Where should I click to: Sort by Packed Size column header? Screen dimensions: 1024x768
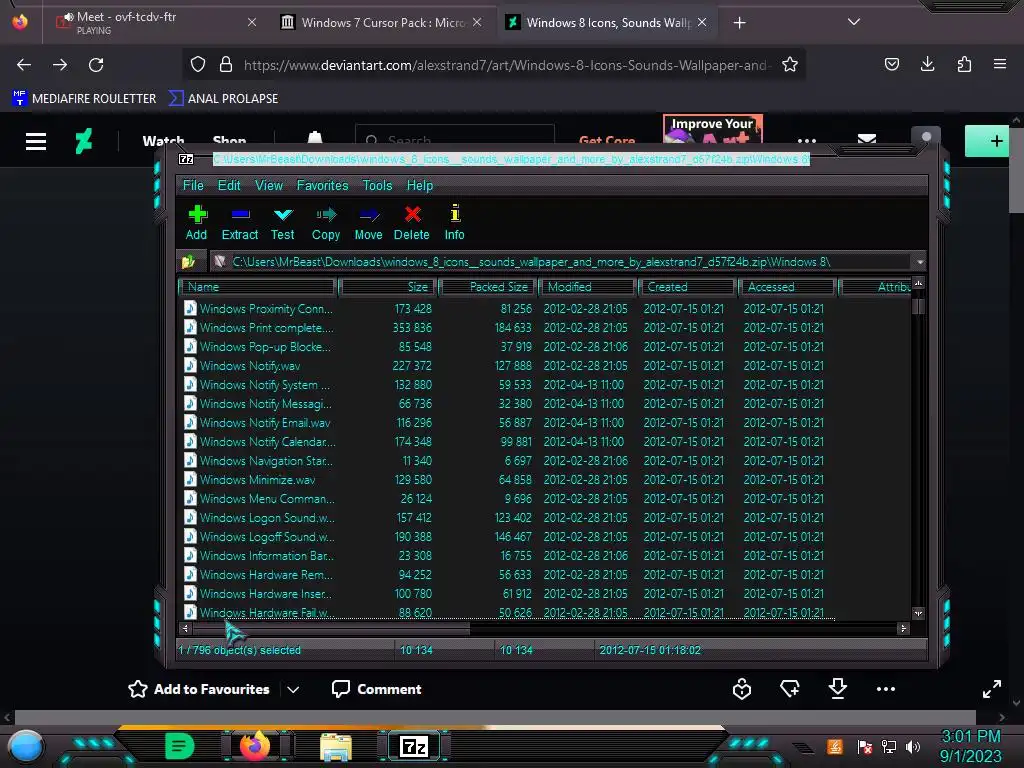click(x=488, y=287)
